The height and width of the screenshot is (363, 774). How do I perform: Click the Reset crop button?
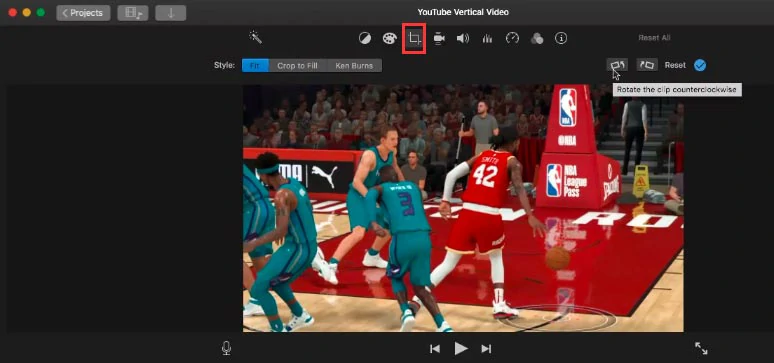point(675,65)
